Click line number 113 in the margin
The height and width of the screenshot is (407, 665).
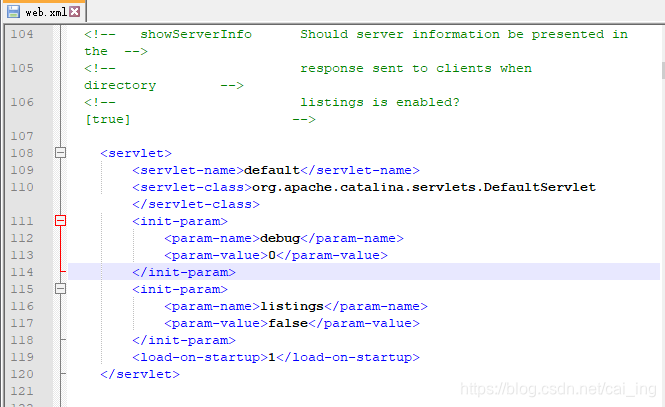pyautogui.click(x=22, y=255)
